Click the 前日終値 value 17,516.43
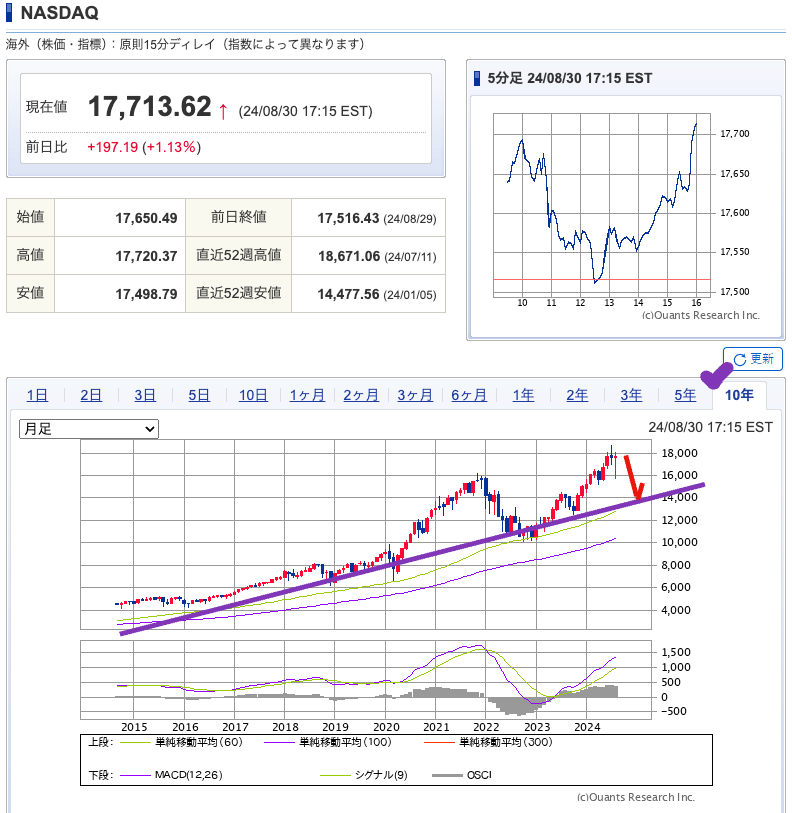 coord(349,218)
